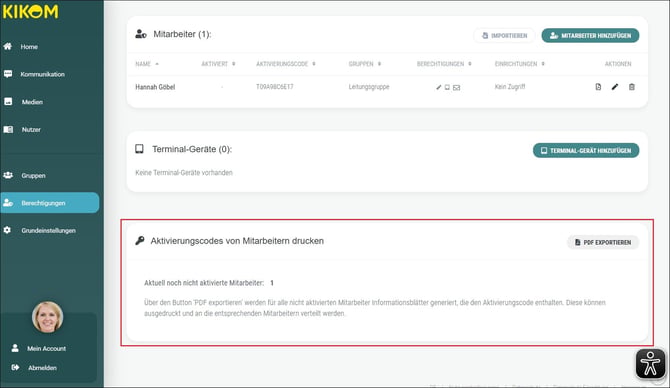Click the Berechtigungen user-lock icon
The image size is (670, 388).
[8, 203]
